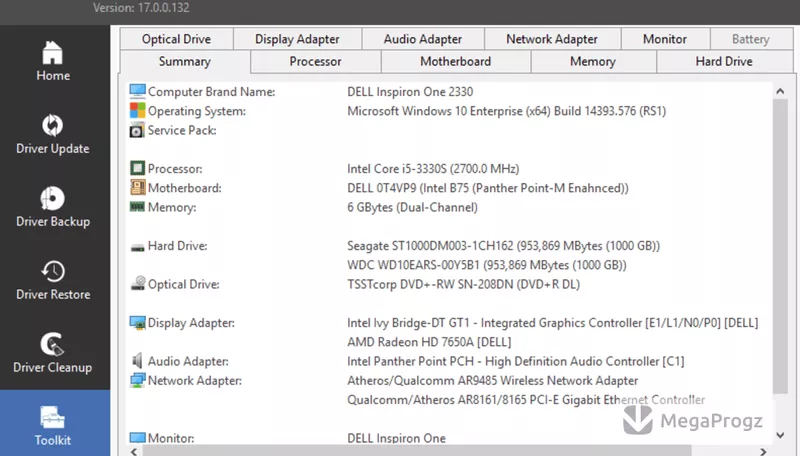Viewport: 800px width, 456px height.
Task: Open Driver Restore in sidebar
Action: [x=53, y=280]
